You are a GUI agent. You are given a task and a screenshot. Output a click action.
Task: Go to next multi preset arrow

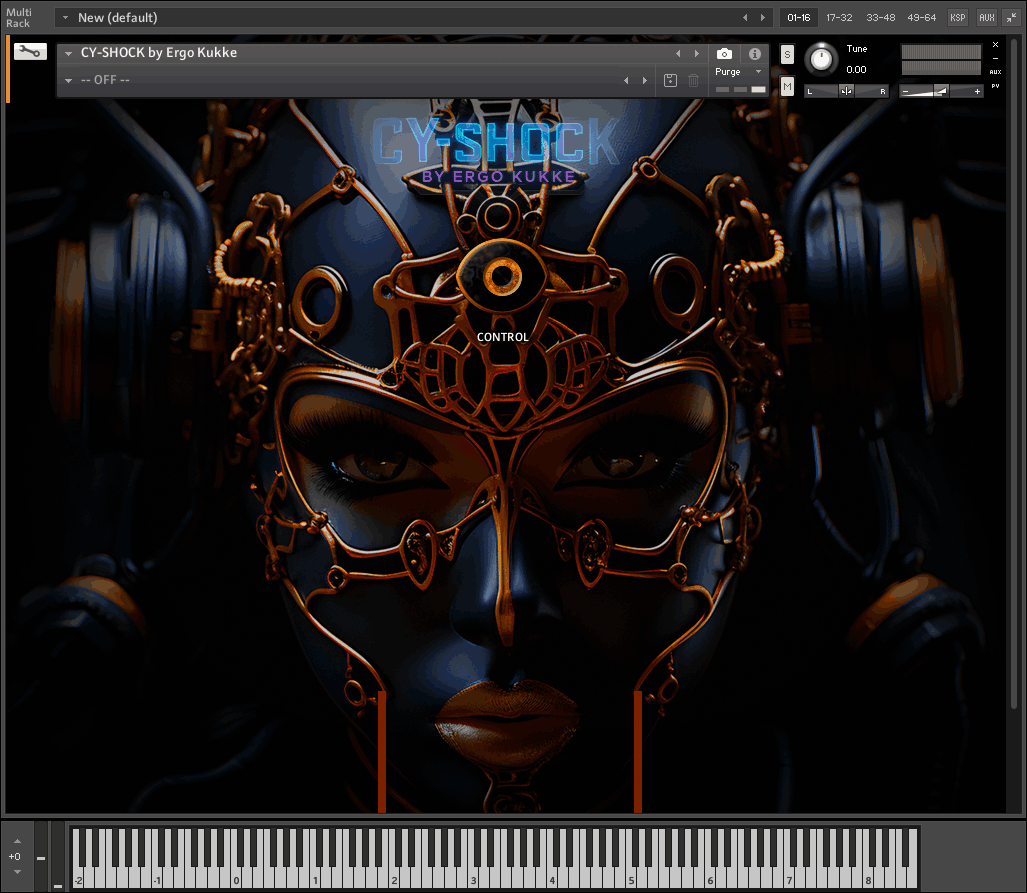pyautogui.click(x=762, y=18)
